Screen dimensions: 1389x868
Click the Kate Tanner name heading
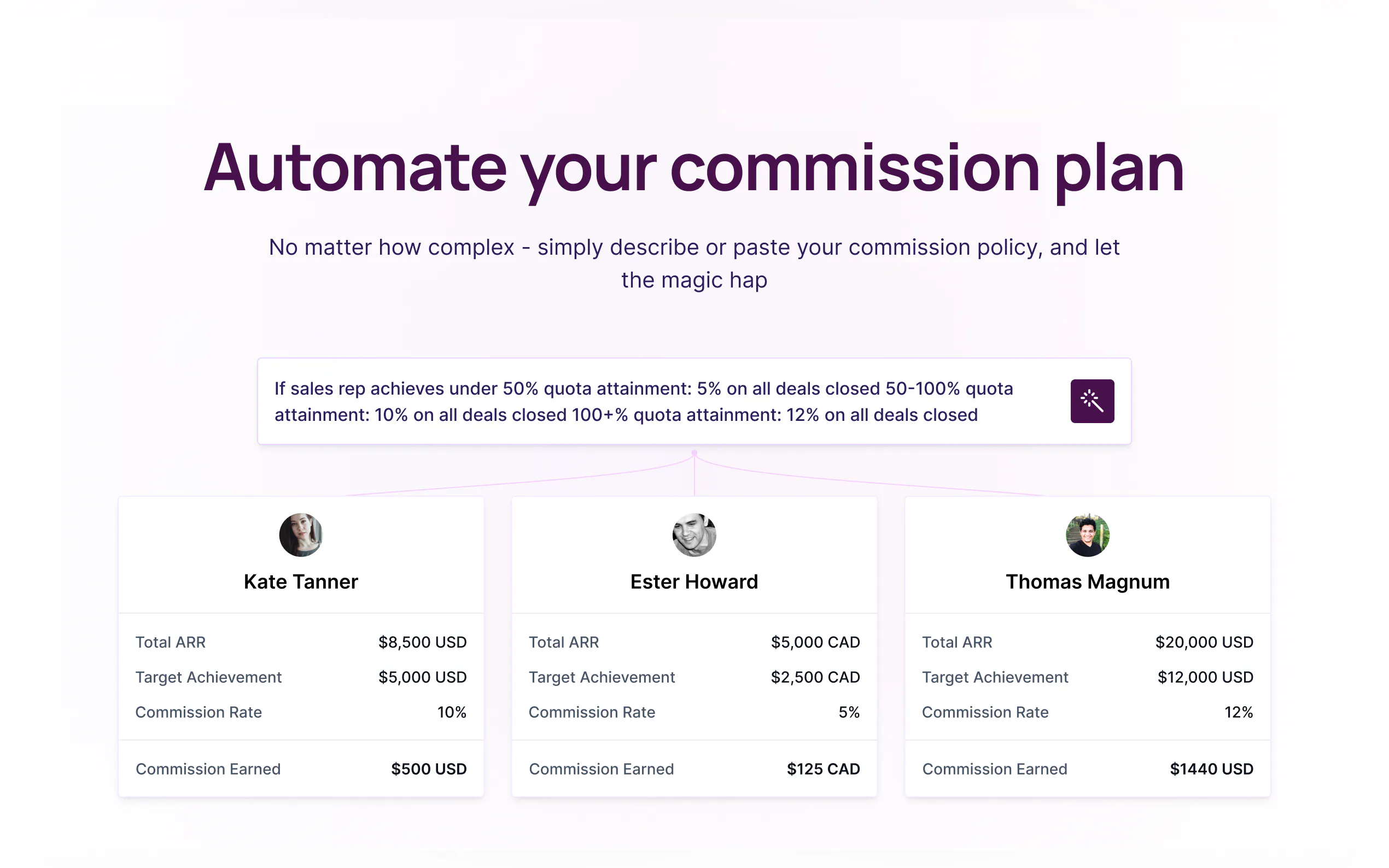point(300,582)
